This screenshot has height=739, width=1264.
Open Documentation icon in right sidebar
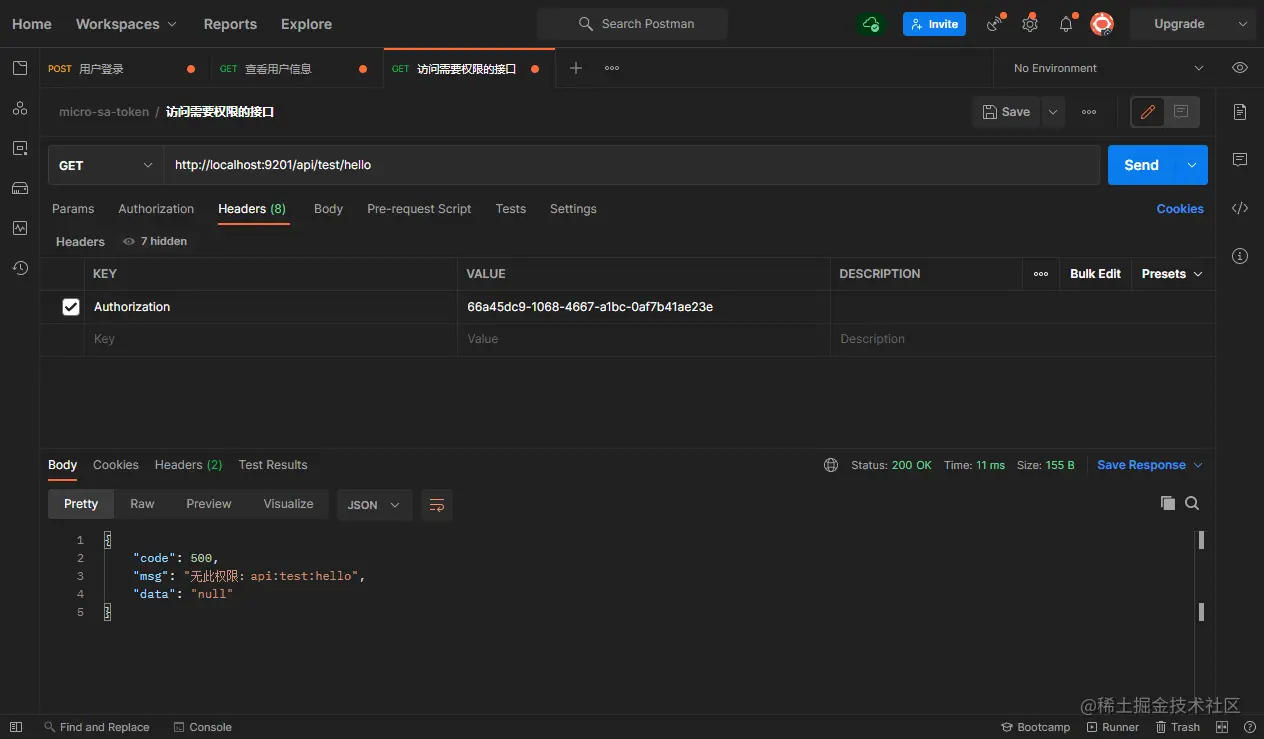click(1240, 112)
